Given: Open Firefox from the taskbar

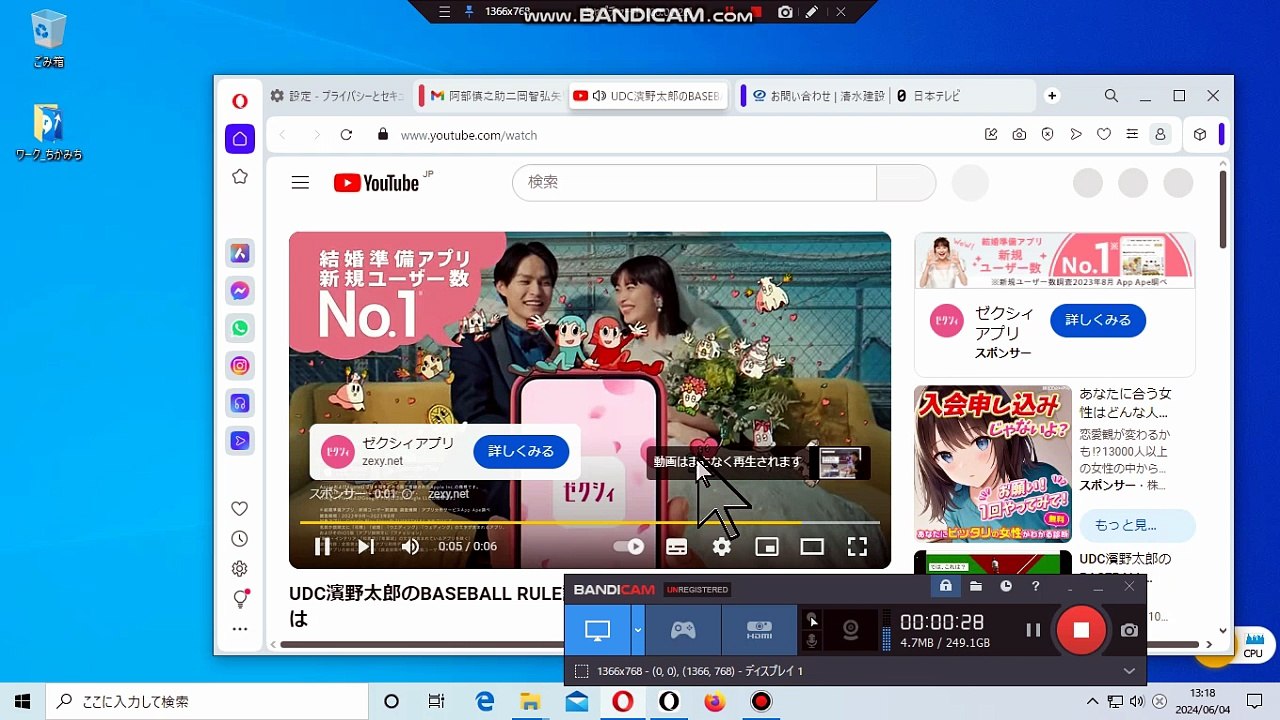Looking at the screenshot, I should tap(714, 702).
